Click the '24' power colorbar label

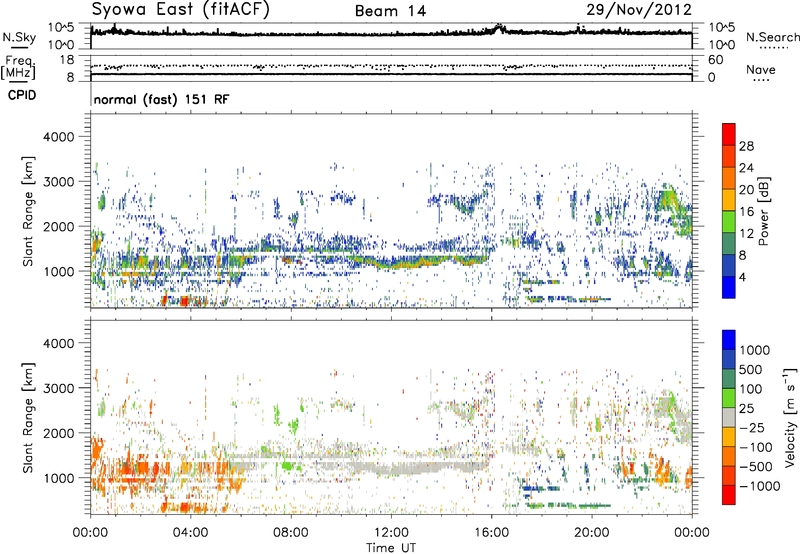click(746, 168)
